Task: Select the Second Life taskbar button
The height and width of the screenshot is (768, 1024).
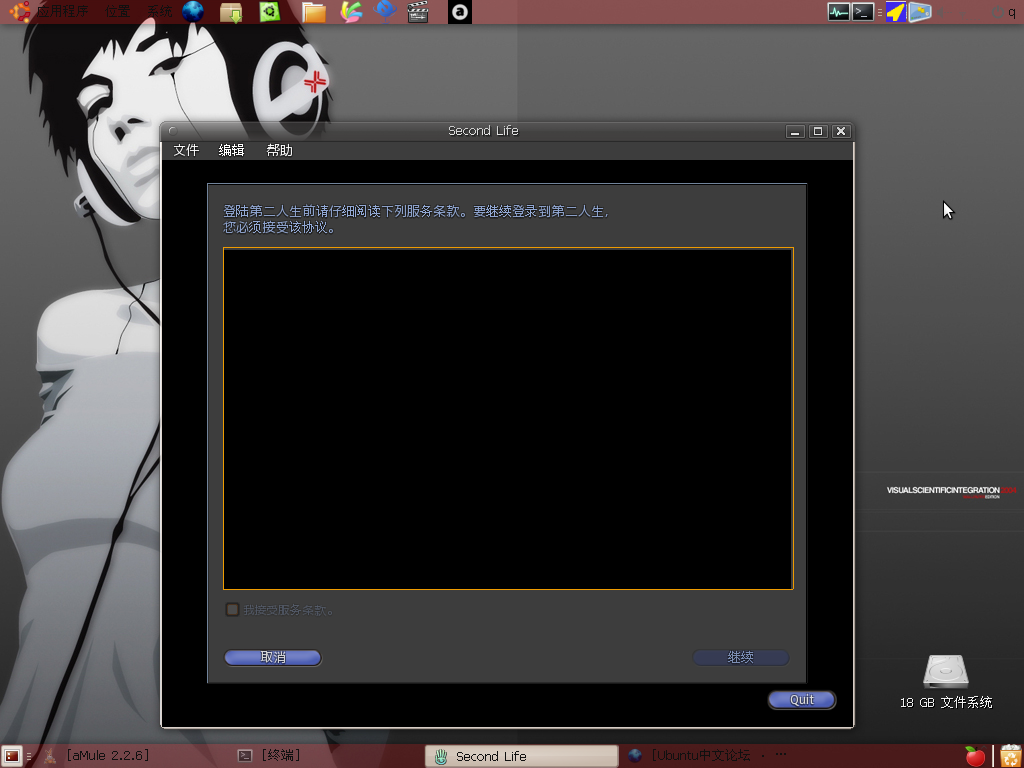Action: coord(522,756)
